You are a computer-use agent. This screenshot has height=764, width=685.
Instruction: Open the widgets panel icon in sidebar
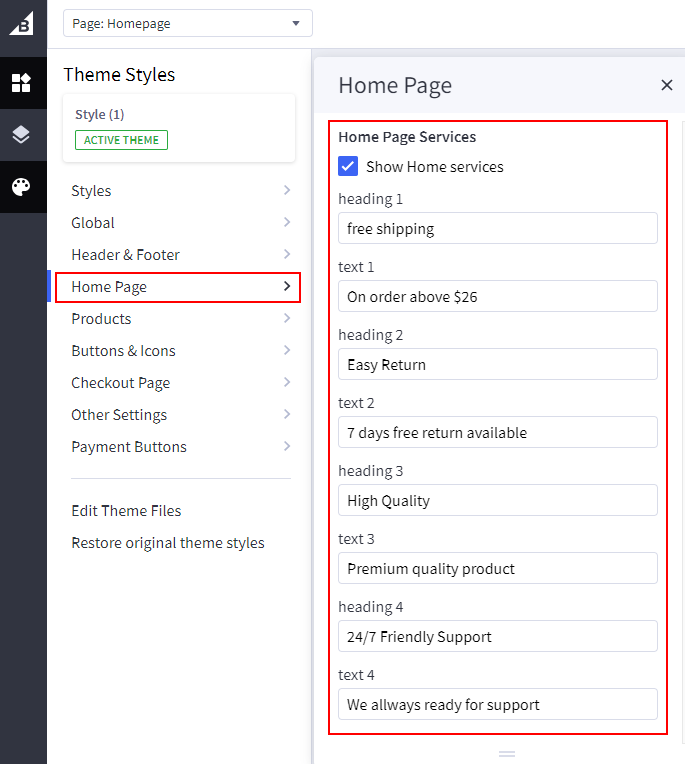pos(22,83)
